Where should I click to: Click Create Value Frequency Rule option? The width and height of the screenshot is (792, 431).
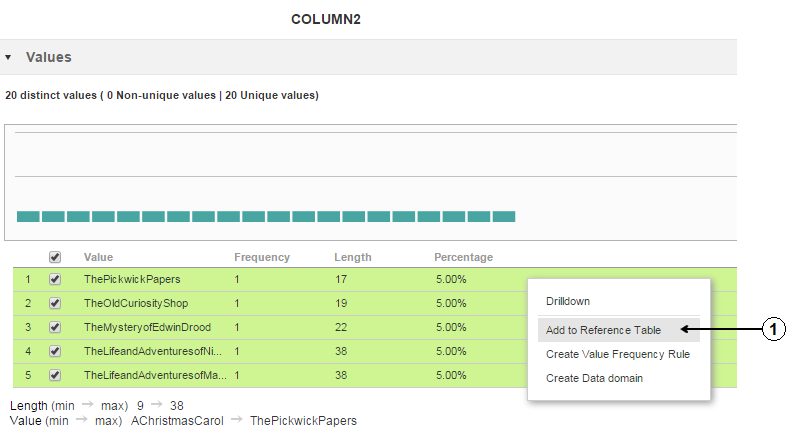(617, 354)
